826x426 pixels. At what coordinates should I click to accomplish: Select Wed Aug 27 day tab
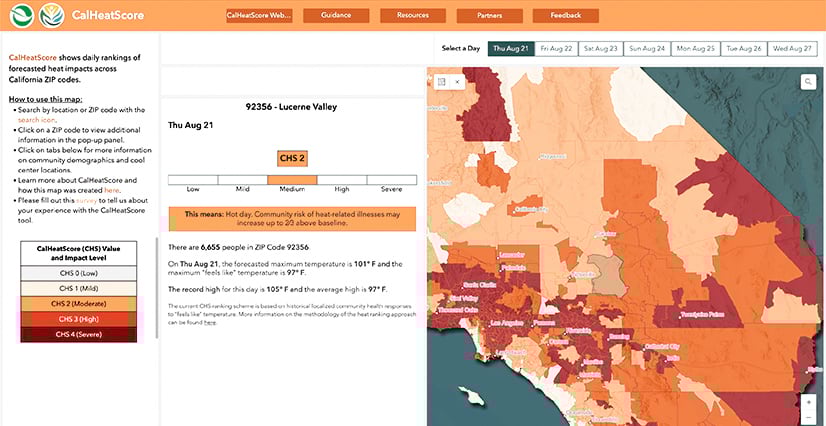pyautogui.click(x=792, y=48)
